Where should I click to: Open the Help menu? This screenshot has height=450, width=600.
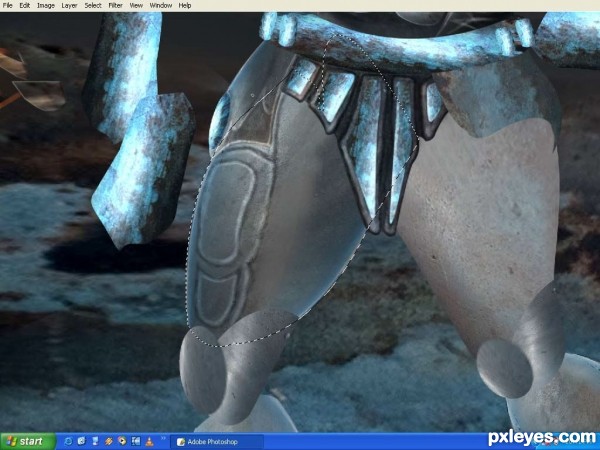[185, 5]
